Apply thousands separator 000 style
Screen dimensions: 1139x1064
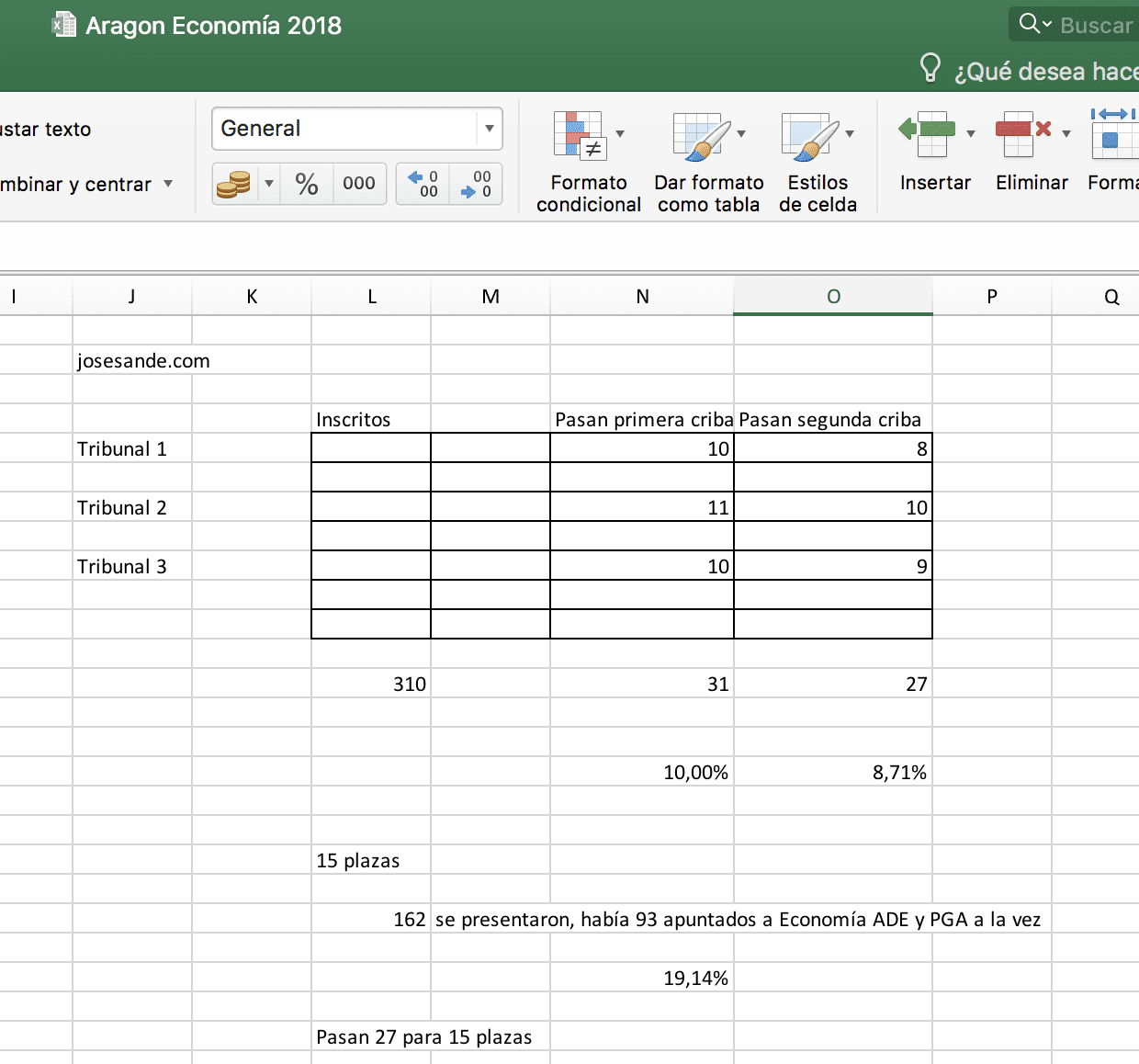tap(358, 184)
